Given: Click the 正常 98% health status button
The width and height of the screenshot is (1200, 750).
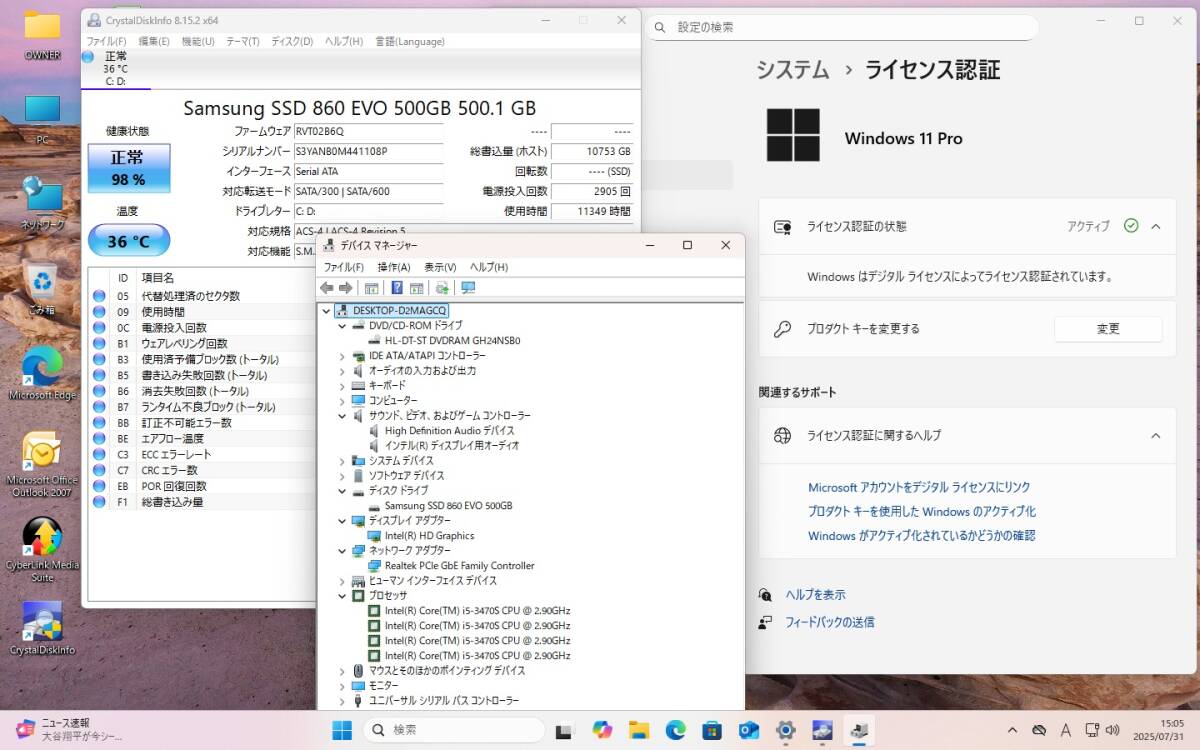Looking at the screenshot, I should [128, 168].
